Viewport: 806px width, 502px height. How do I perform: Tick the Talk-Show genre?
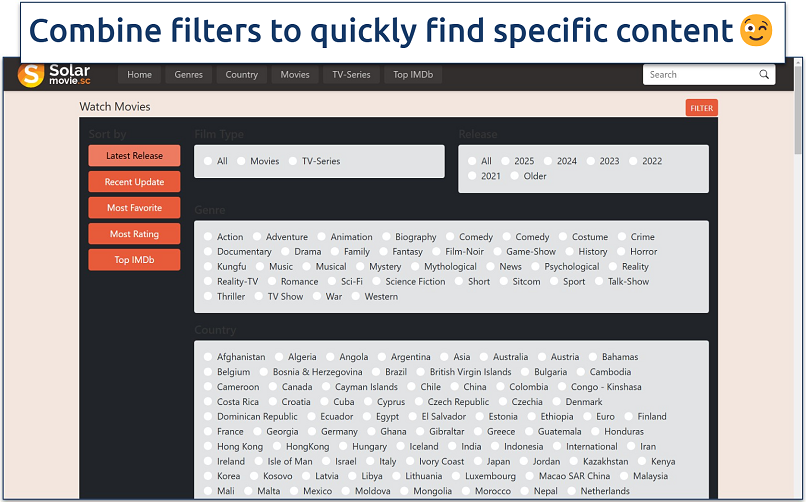599,281
